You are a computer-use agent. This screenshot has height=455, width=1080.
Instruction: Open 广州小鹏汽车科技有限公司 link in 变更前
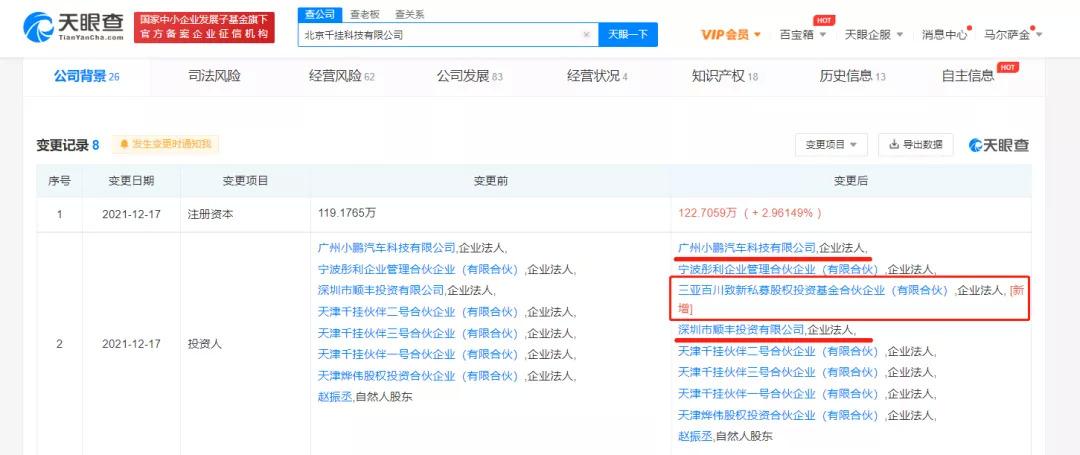[x=386, y=247]
